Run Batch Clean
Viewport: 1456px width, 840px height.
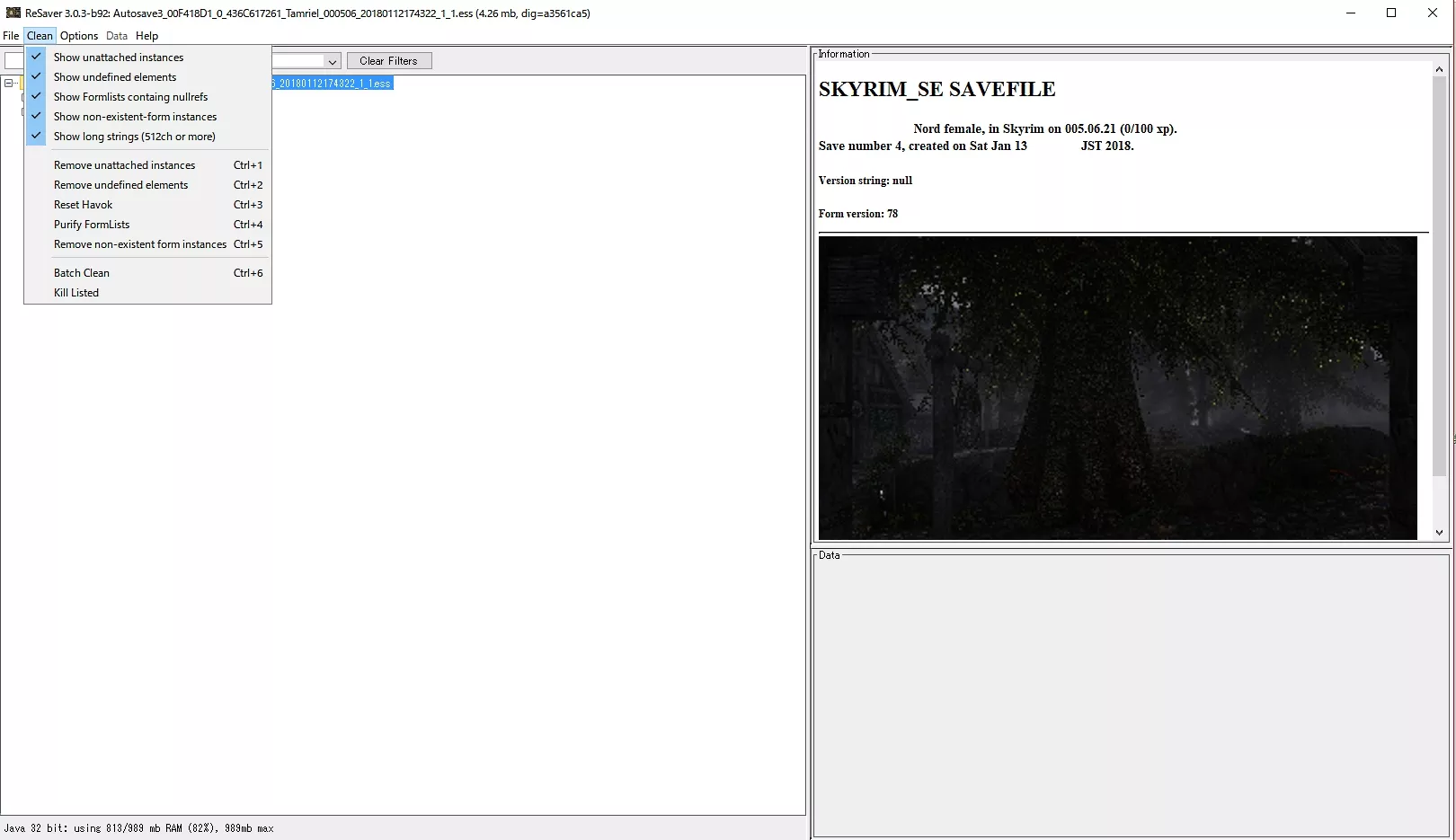tap(148, 273)
